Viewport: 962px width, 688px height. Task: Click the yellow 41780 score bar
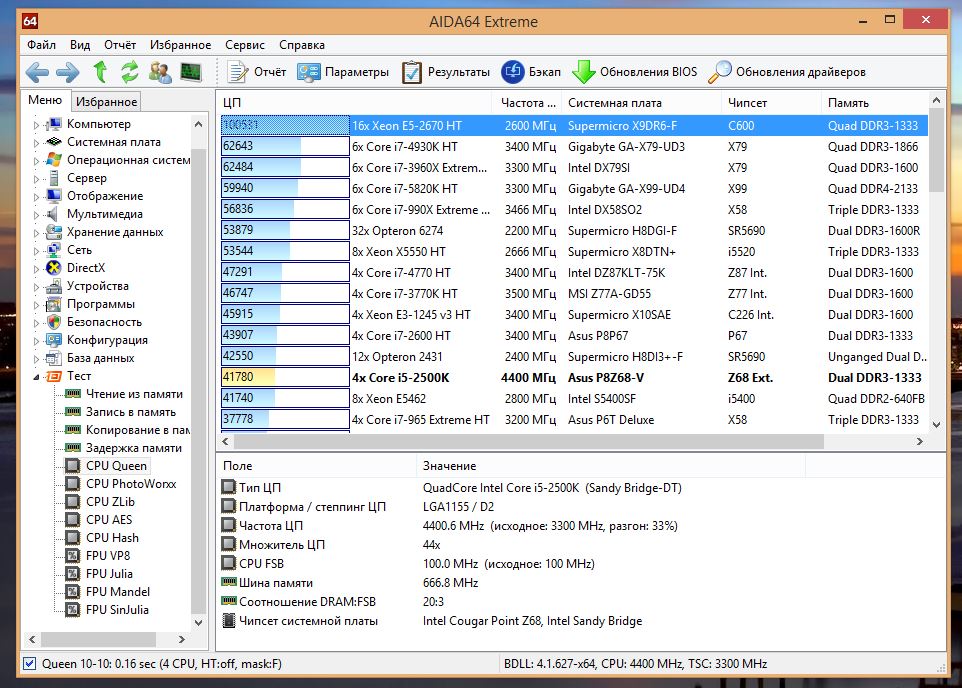click(285, 377)
